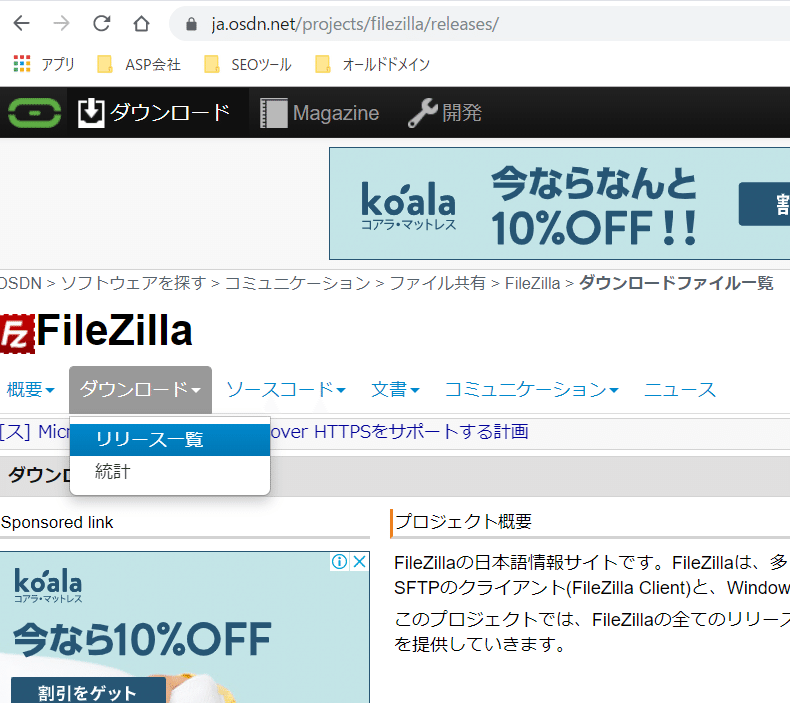Screen dimensions: 790x703
Task: Expand the ソースコード dropdown
Action: pos(286,390)
